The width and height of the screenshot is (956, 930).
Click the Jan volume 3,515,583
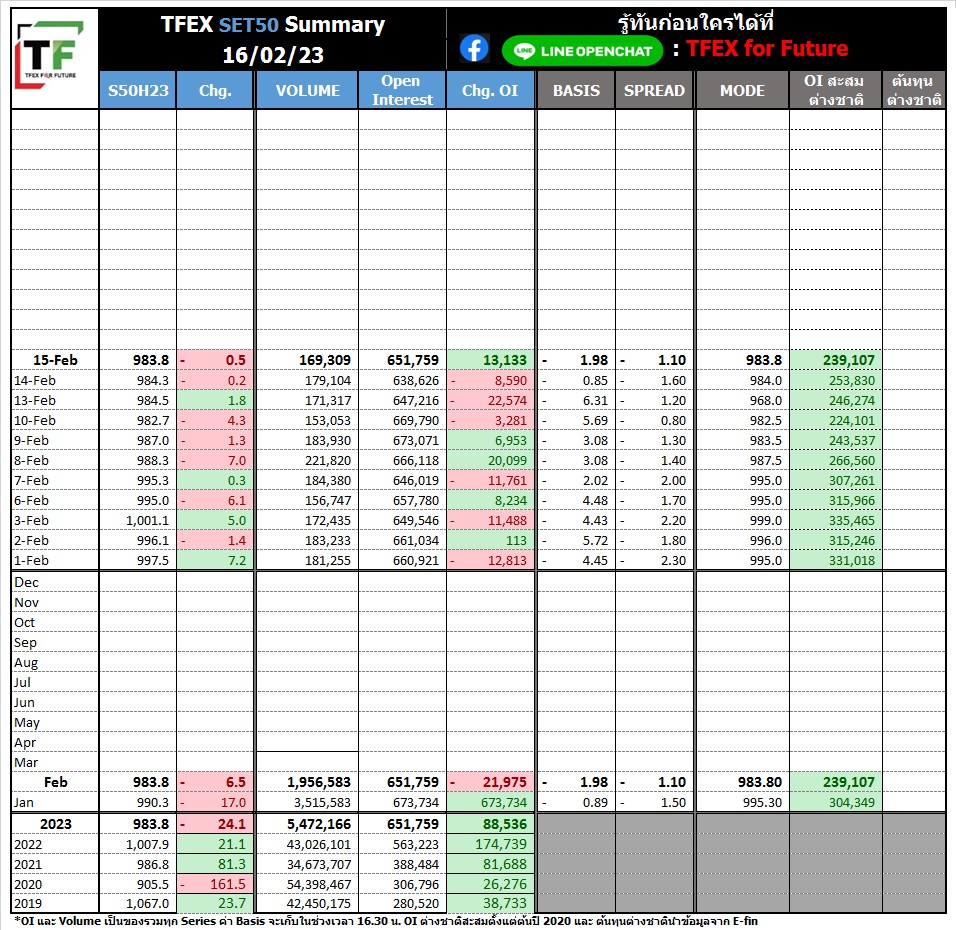click(323, 803)
